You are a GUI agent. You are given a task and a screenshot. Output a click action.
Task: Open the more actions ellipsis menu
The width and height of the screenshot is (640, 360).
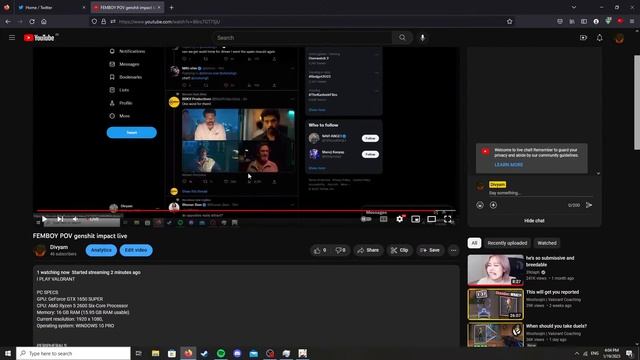click(453, 250)
